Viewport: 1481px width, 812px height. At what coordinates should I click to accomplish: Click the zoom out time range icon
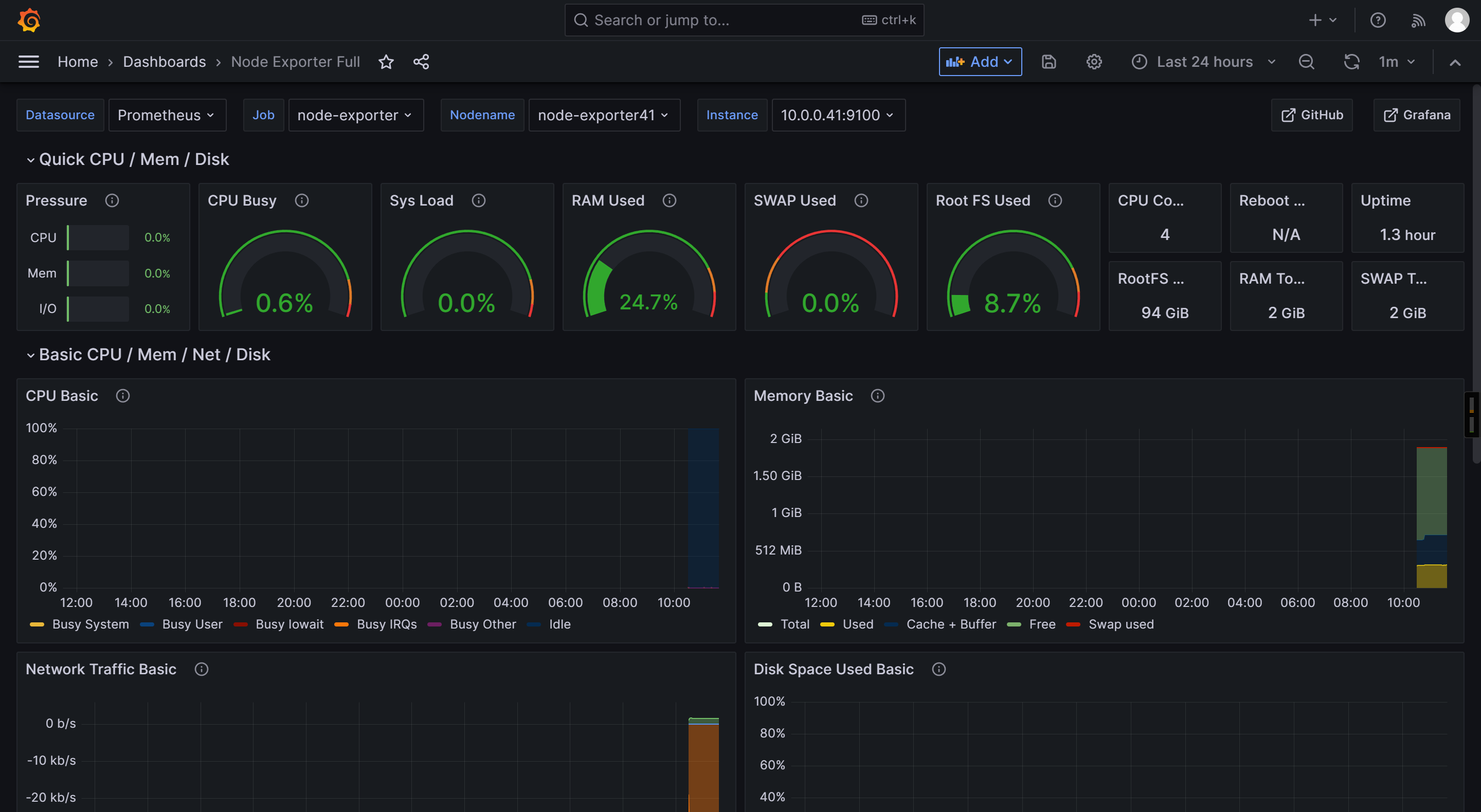[1306, 62]
